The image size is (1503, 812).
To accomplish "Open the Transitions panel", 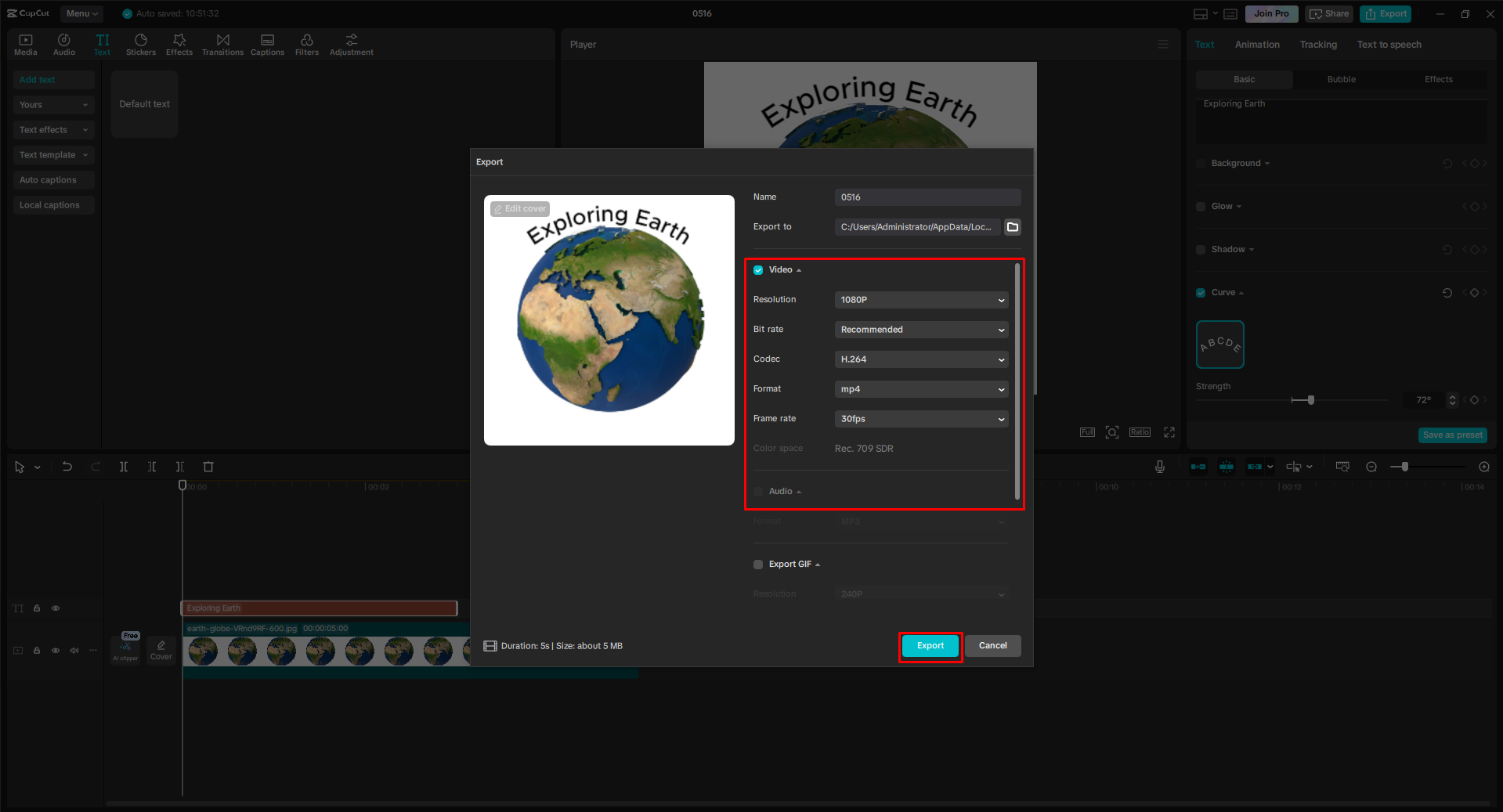I will [222, 44].
